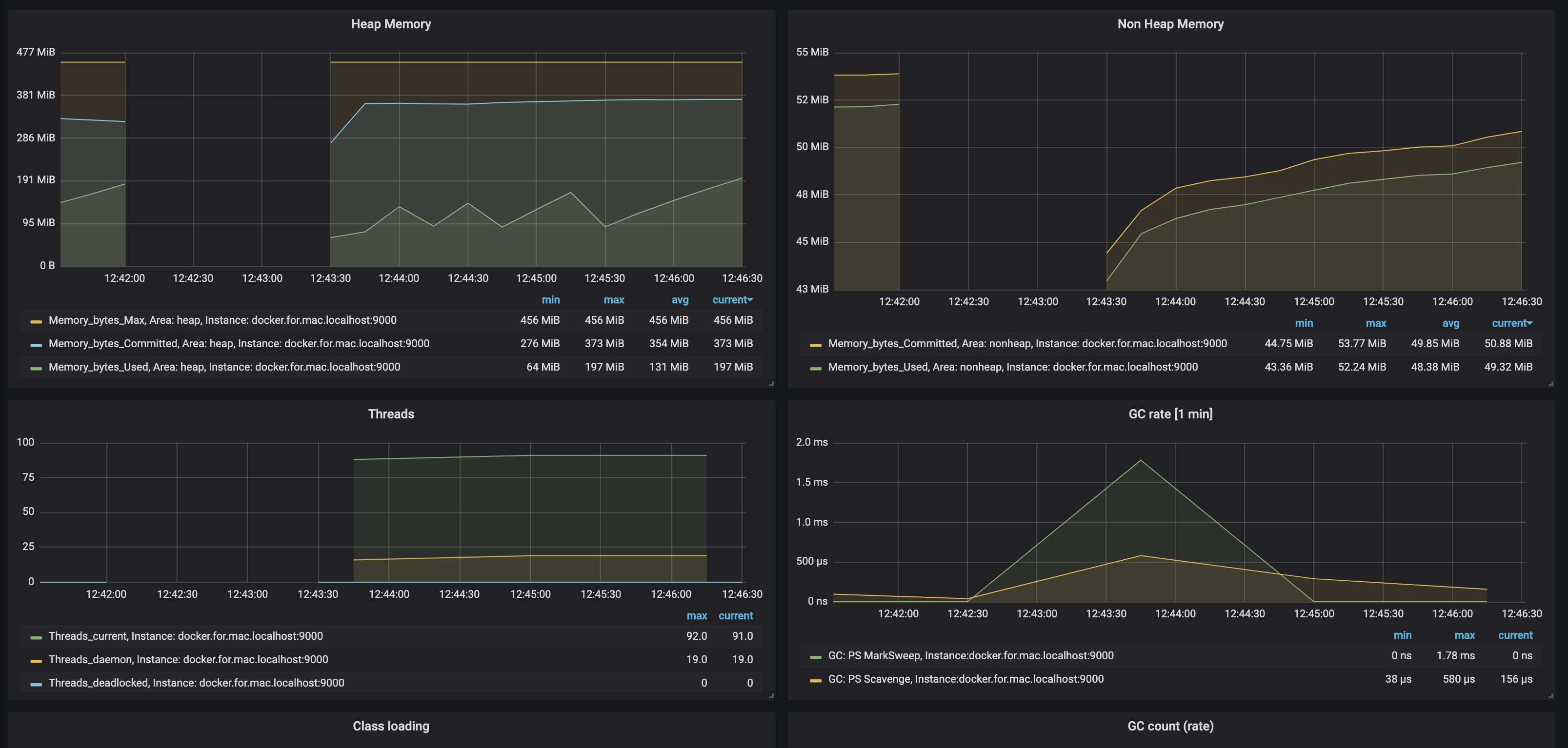Screen dimensions: 1568x748
Task: Open GC rate [1 min] panel menu
Action: (1170, 414)
